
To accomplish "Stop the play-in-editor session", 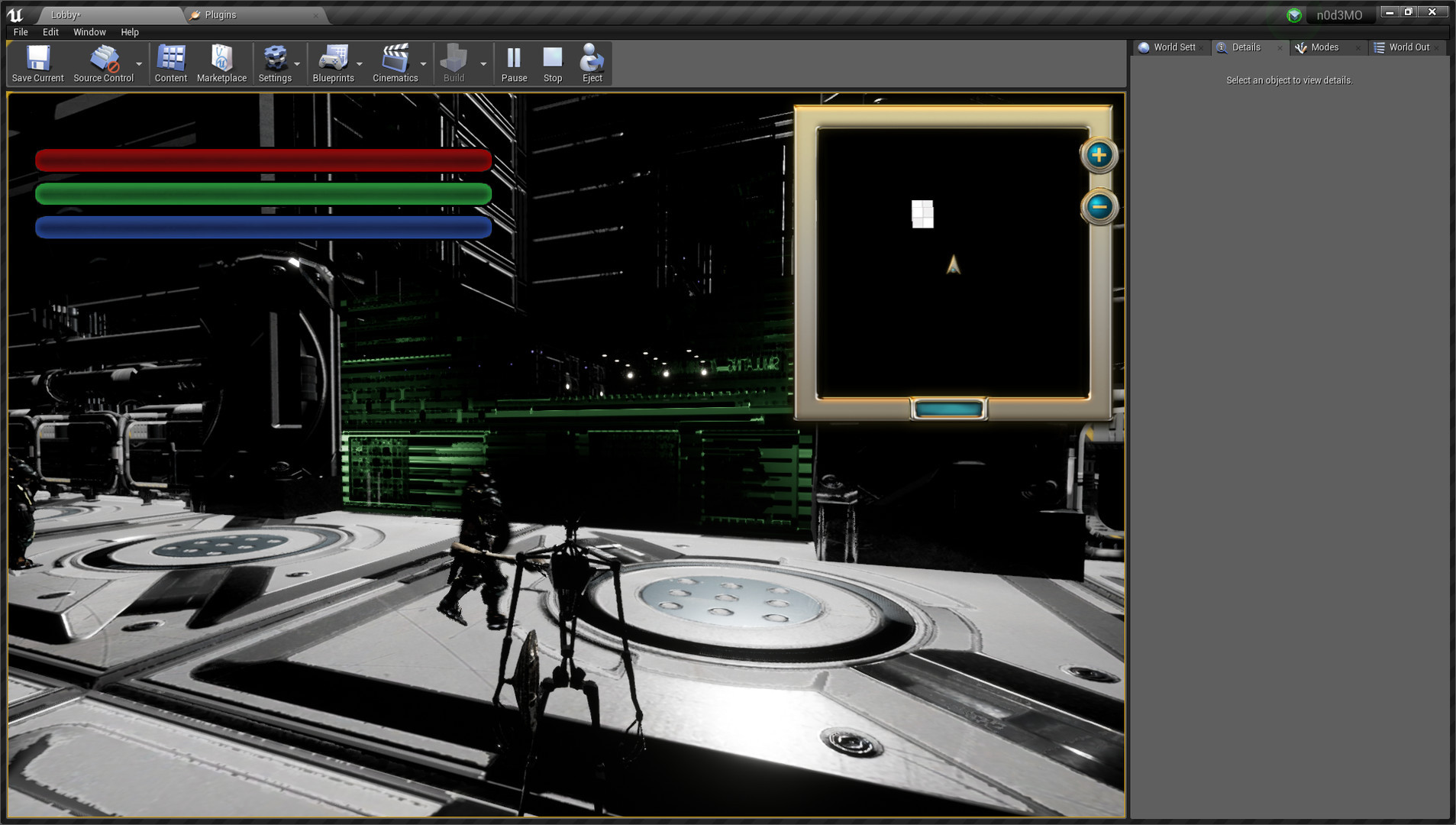I will (x=552, y=63).
